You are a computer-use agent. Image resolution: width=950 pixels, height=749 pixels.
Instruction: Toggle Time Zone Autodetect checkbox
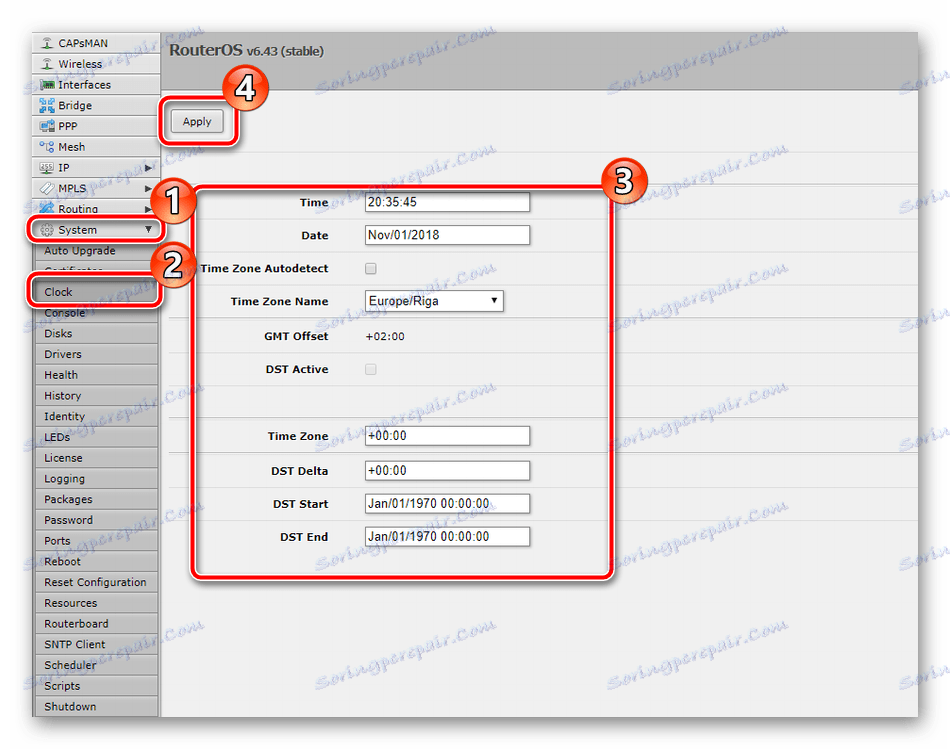coord(371,268)
